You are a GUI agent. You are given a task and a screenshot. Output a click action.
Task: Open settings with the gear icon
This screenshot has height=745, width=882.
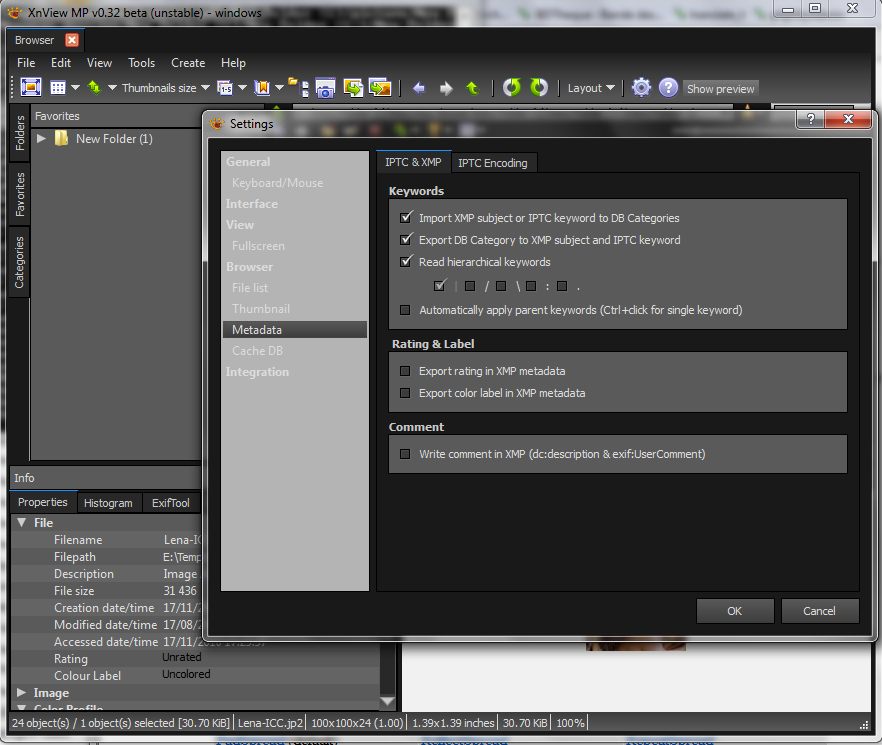[641, 87]
